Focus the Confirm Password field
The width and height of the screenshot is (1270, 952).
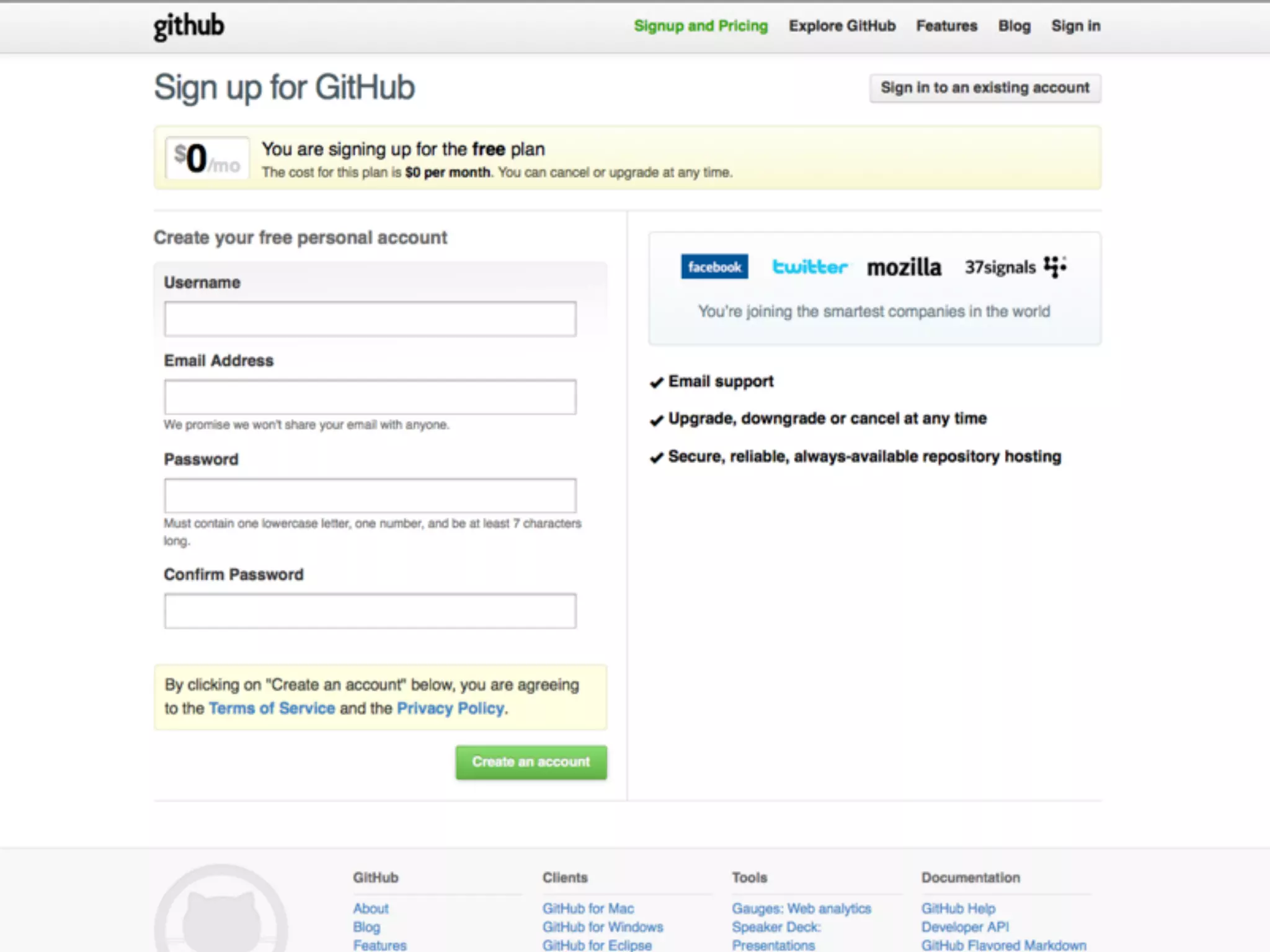tap(370, 611)
